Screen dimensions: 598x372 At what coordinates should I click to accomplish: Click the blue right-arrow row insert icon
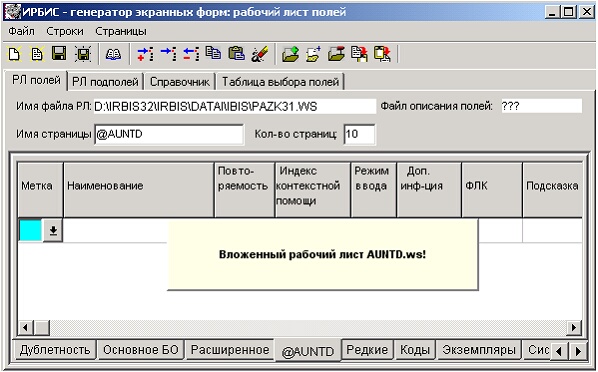(168, 54)
